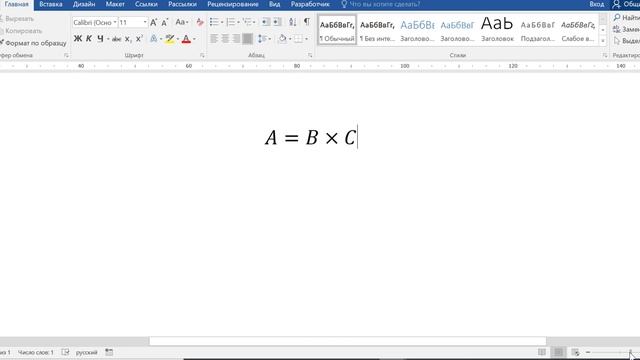Apply red font color

pos(186,39)
